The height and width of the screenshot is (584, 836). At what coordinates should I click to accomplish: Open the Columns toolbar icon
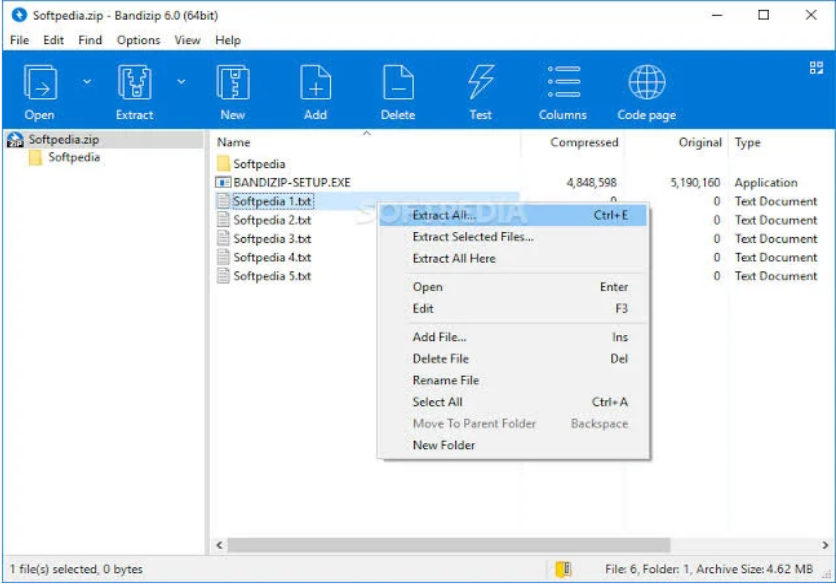pos(564,82)
